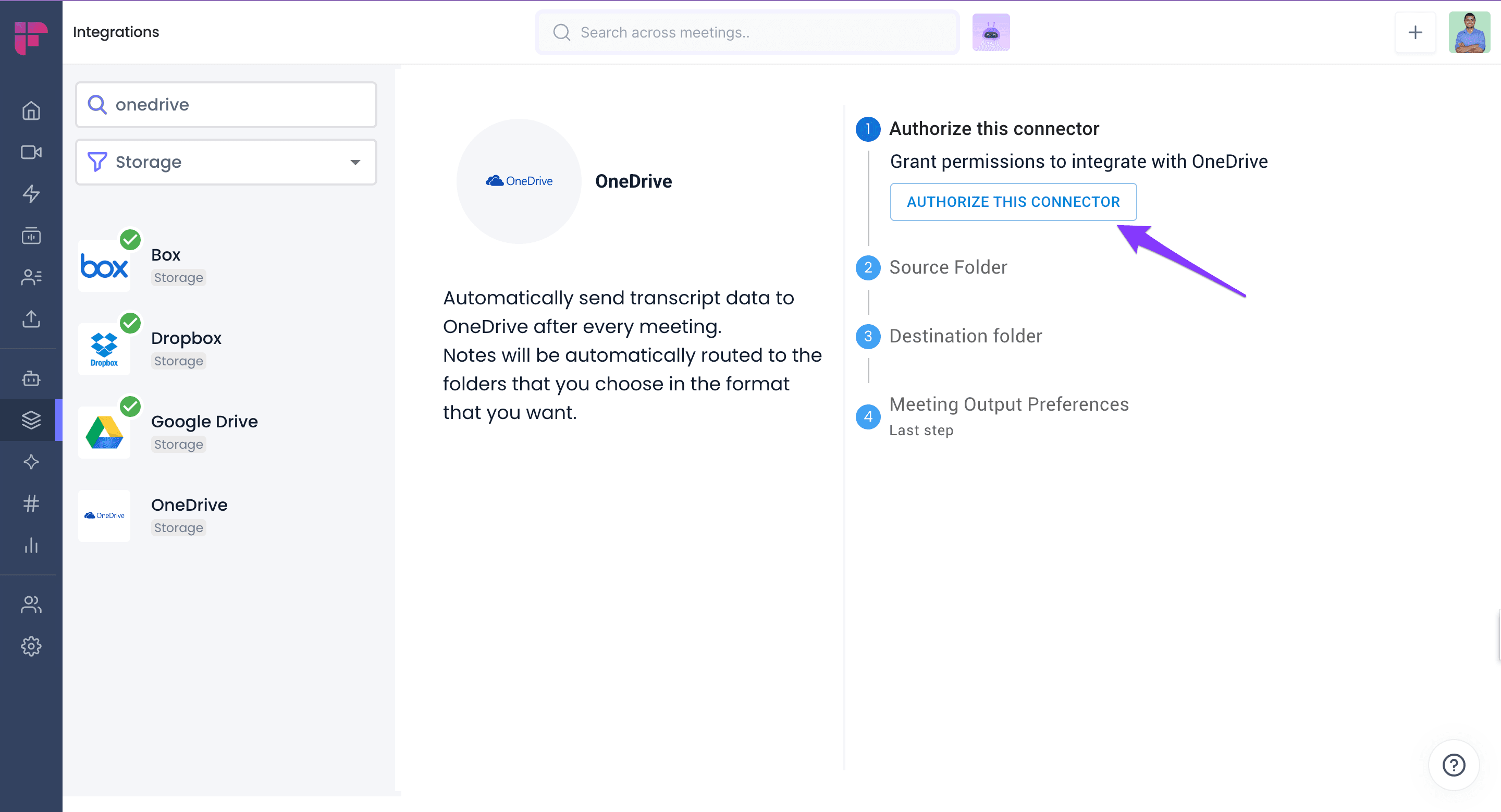Screen dimensions: 1501x812
Task: Open the Uploads icon in sidebar
Action: click(x=31, y=318)
